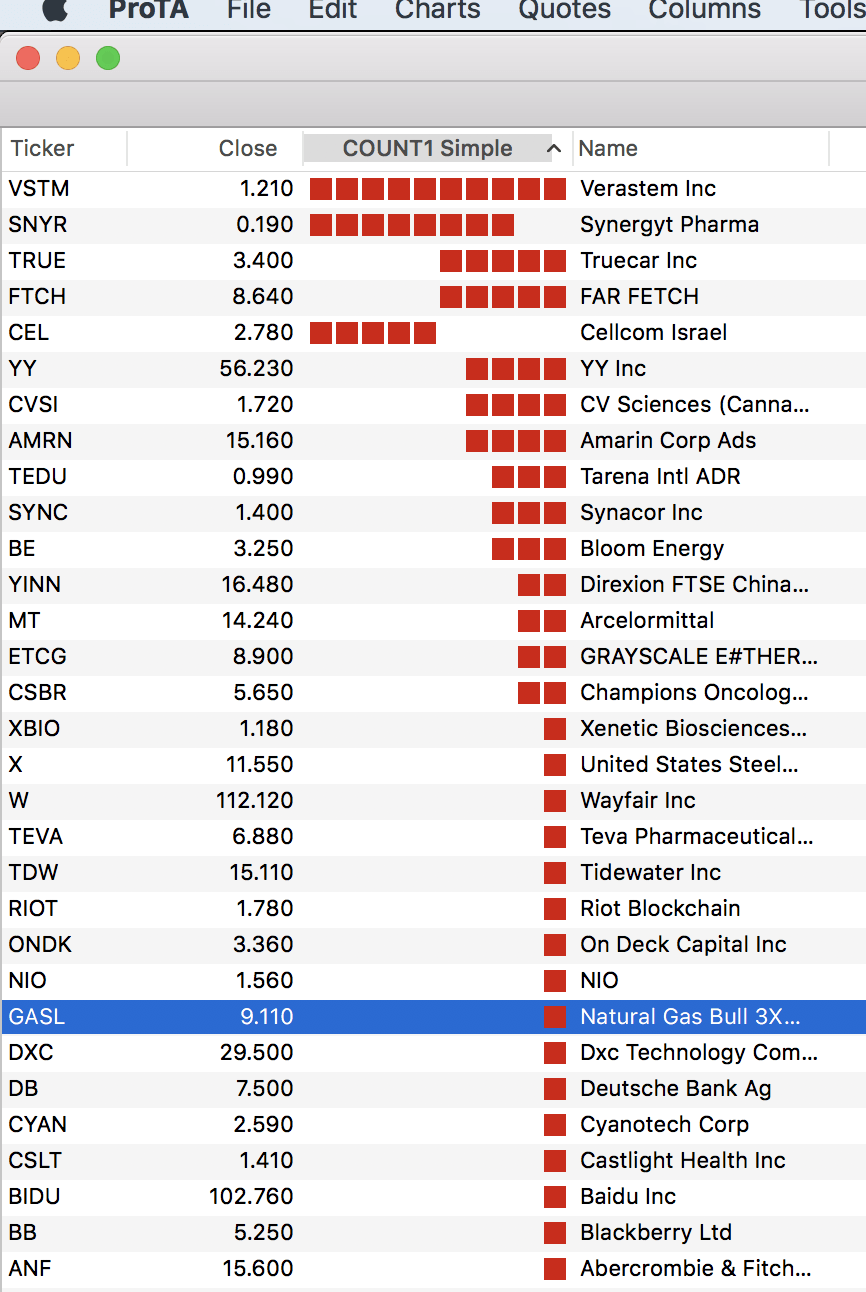Viewport: 866px width, 1292px height.
Task: Click the name Bloom Energy
Action: [652, 548]
